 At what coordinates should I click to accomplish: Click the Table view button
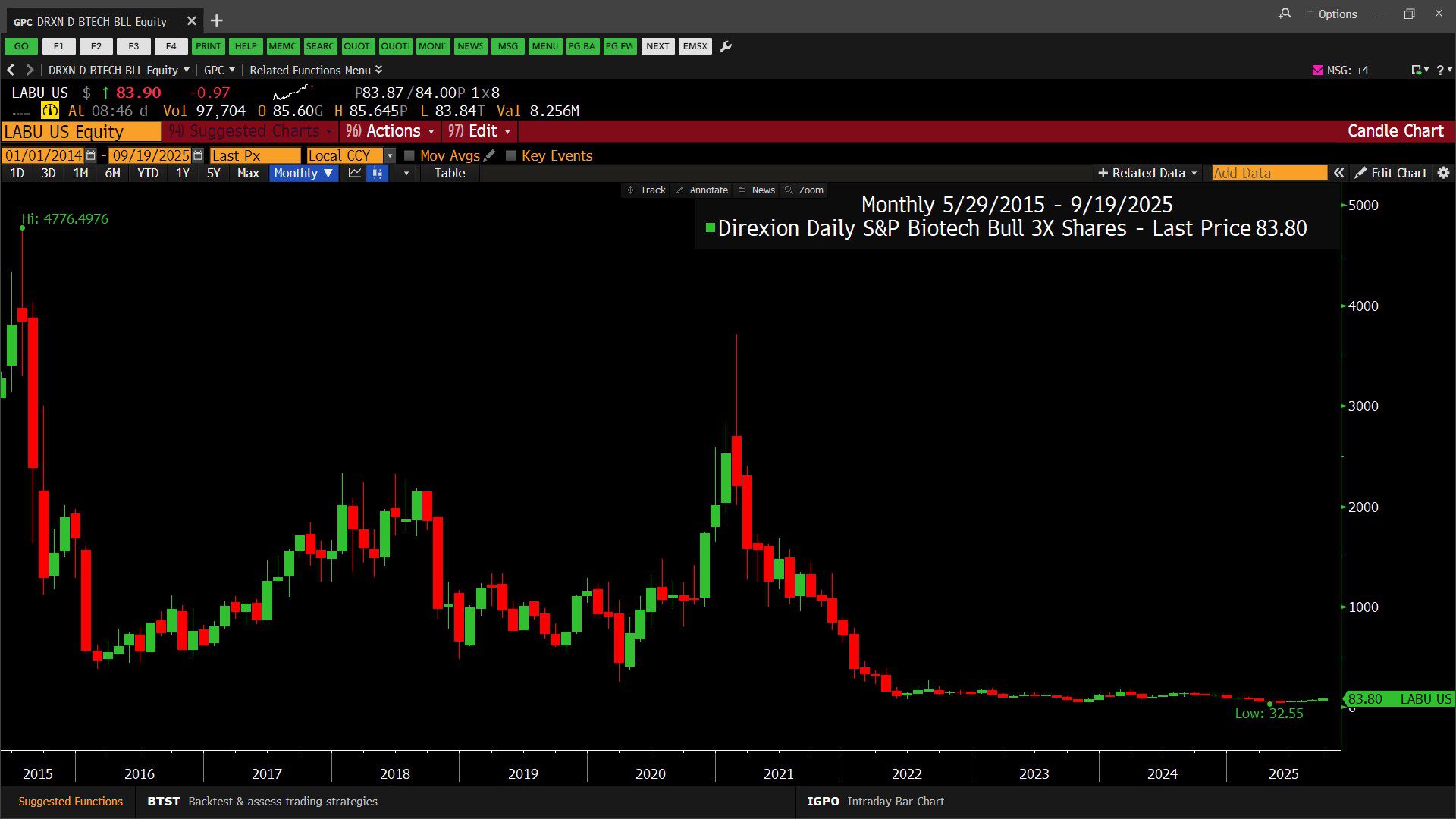pyautogui.click(x=449, y=173)
